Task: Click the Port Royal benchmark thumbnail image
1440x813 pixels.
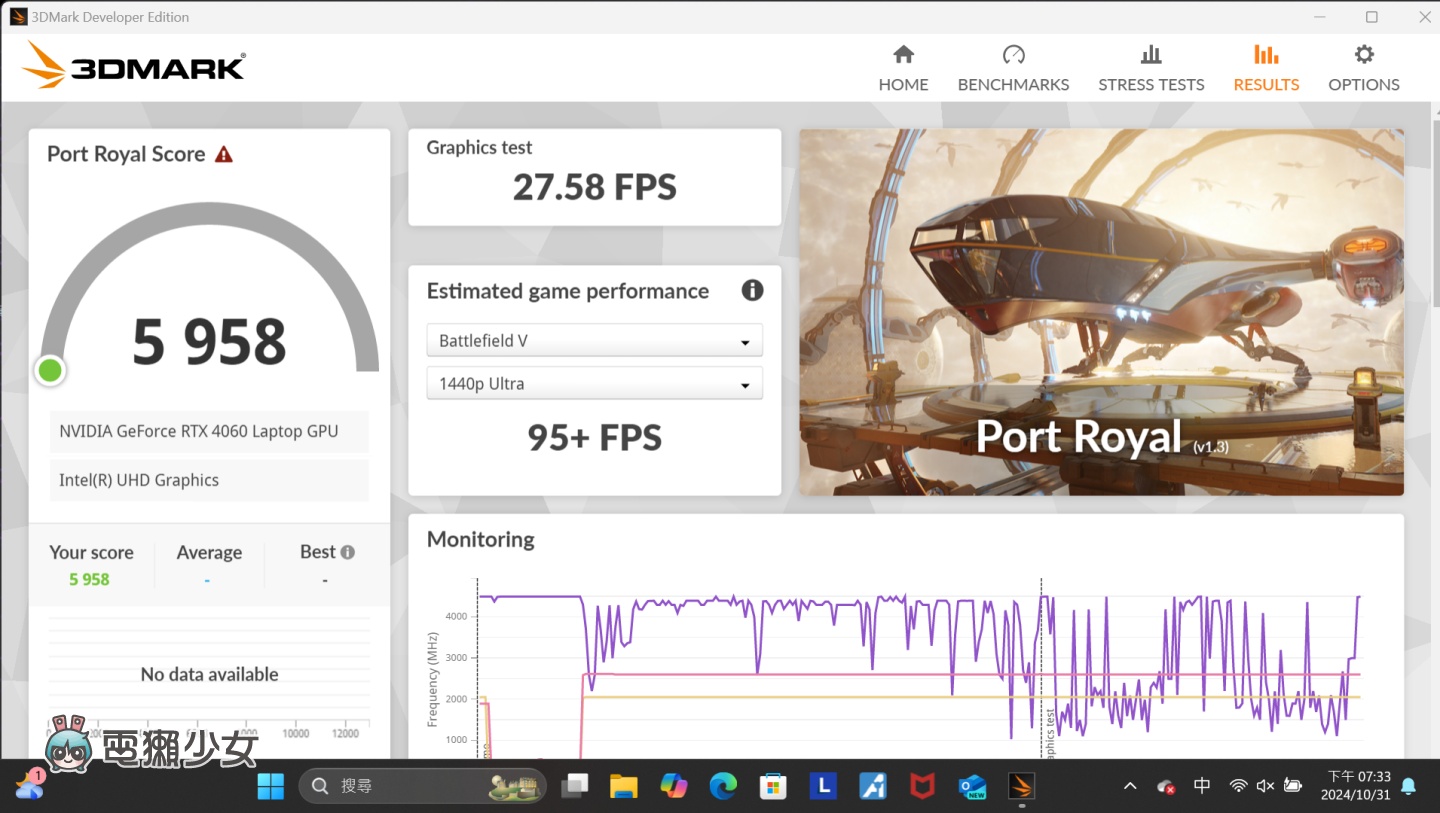Action: (x=1101, y=312)
